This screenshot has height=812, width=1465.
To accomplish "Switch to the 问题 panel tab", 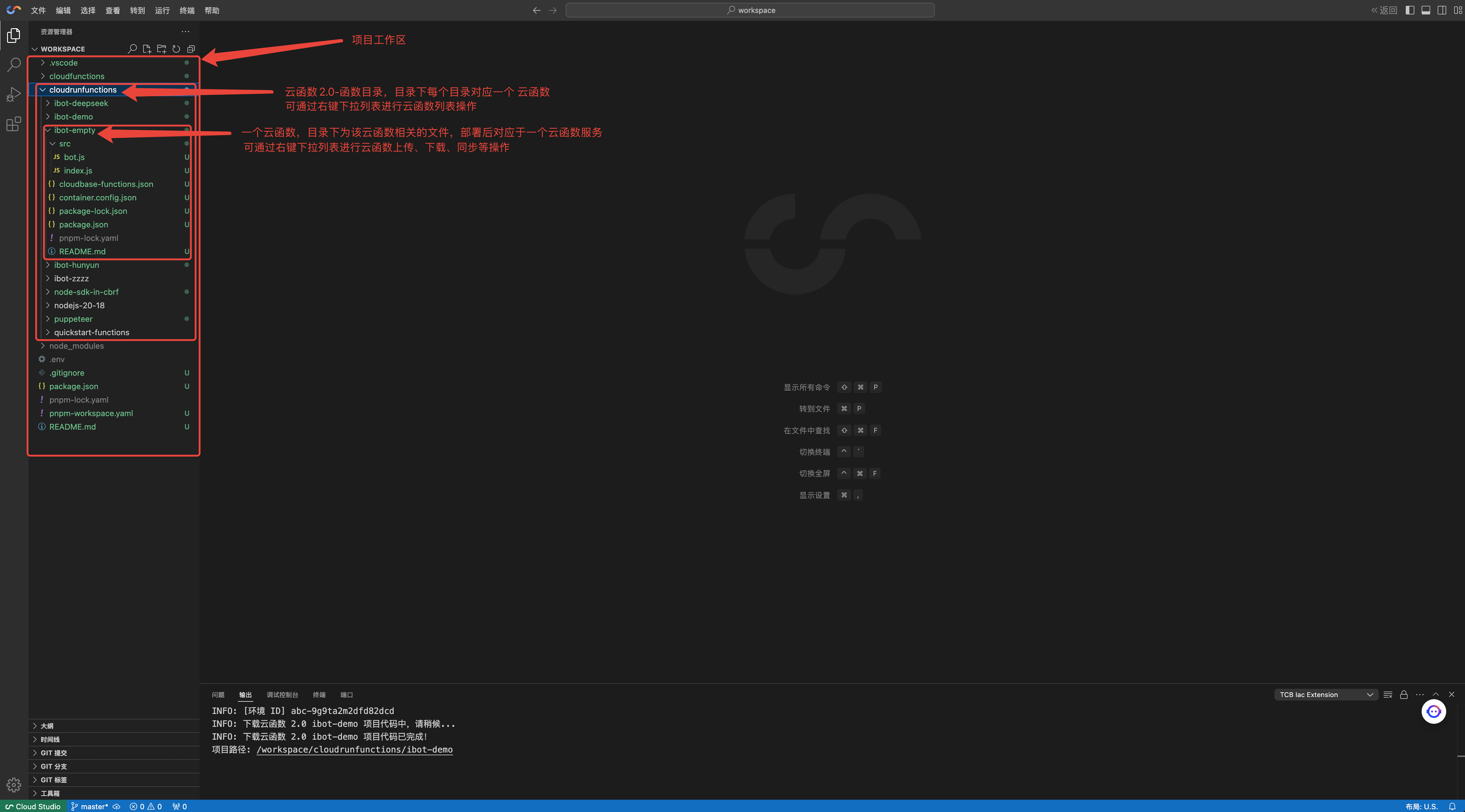I will click(218, 694).
